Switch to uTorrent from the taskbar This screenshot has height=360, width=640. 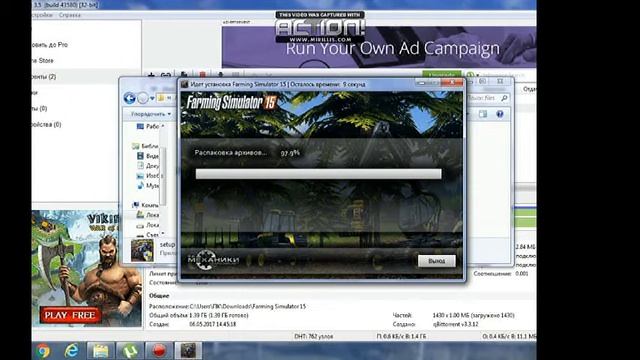[130, 351]
